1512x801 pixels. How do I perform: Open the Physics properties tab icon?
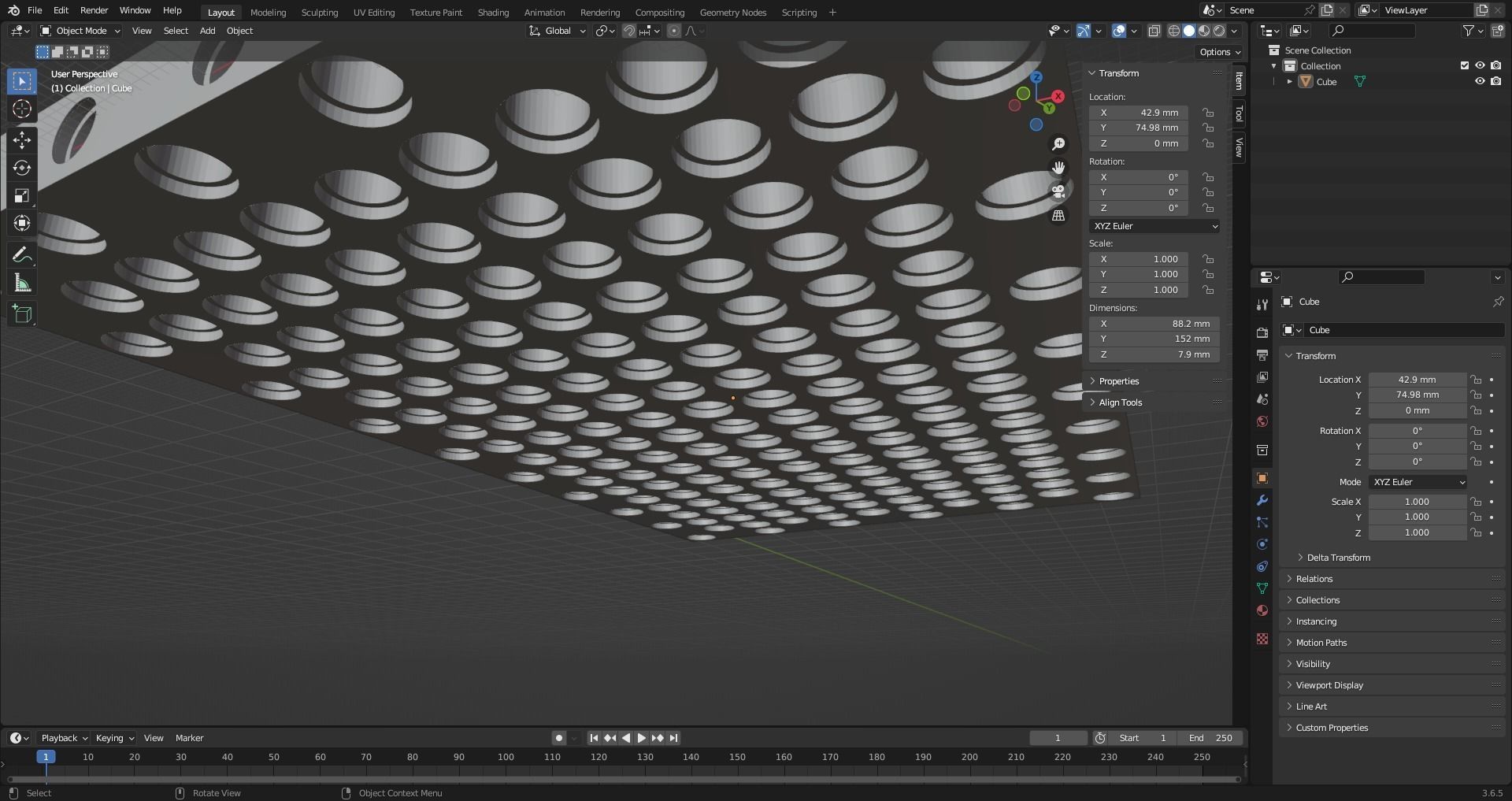[x=1262, y=544]
